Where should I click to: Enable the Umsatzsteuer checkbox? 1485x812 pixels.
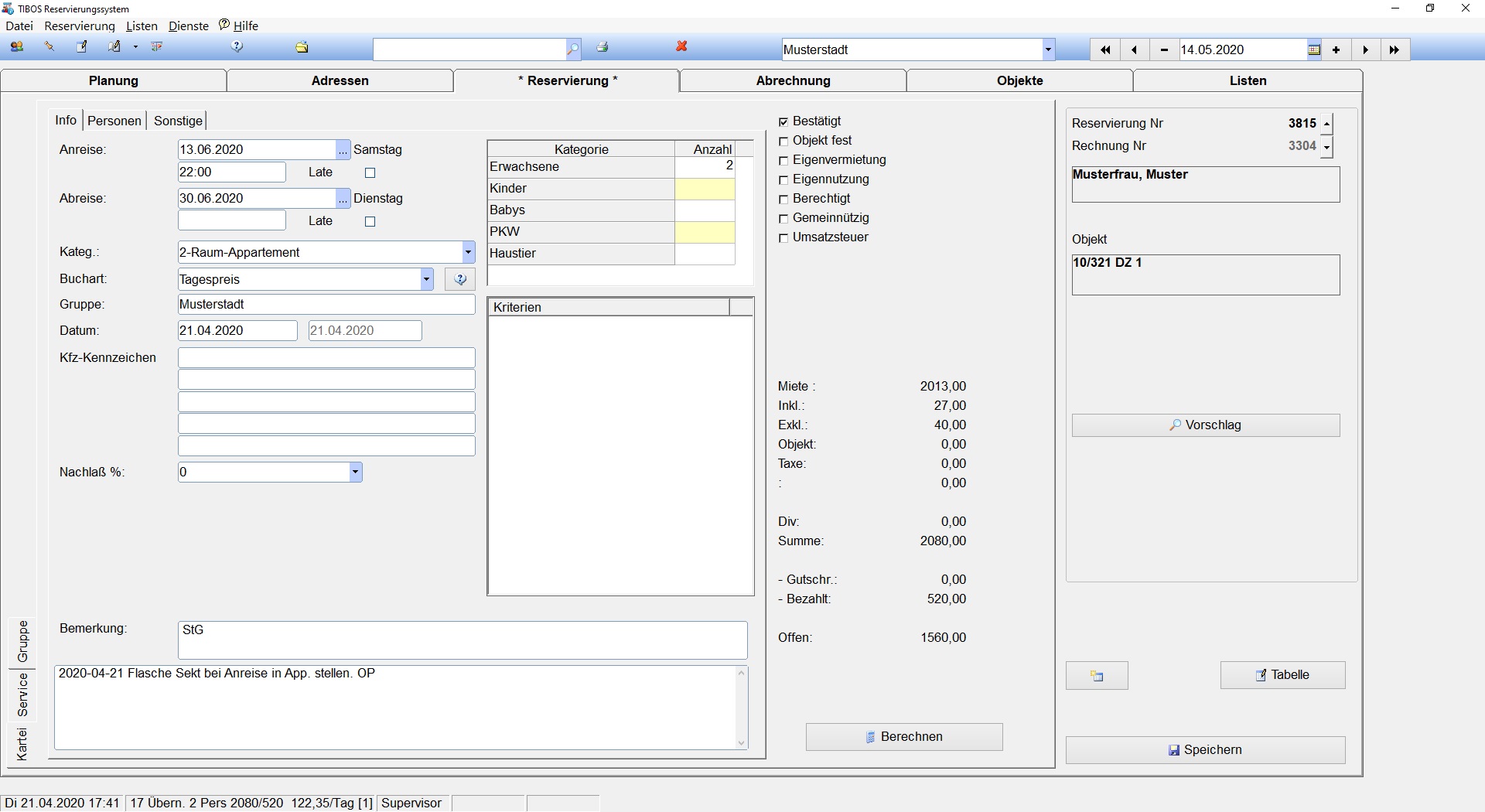tap(783, 238)
